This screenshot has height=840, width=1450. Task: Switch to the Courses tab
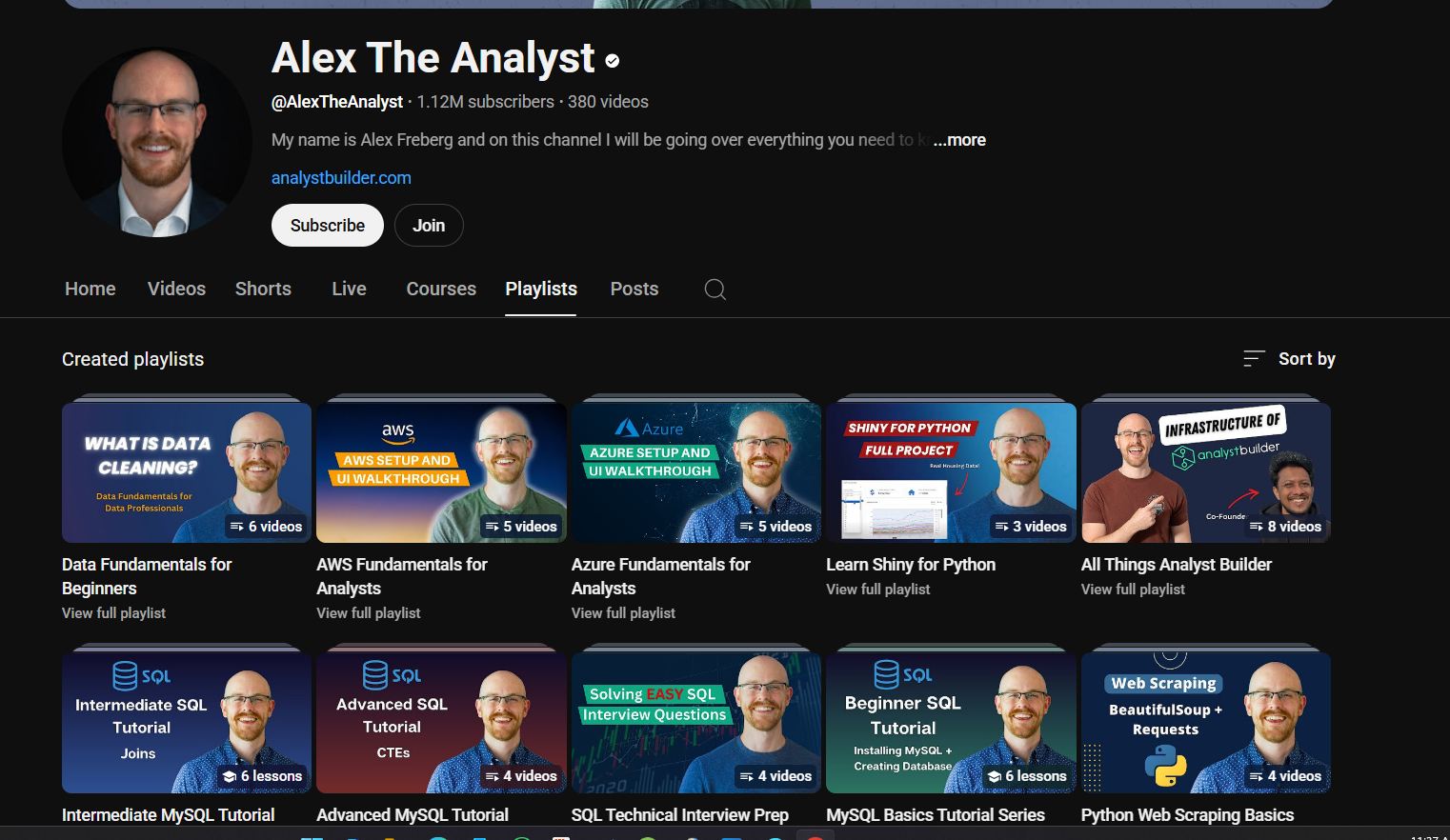pos(440,289)
